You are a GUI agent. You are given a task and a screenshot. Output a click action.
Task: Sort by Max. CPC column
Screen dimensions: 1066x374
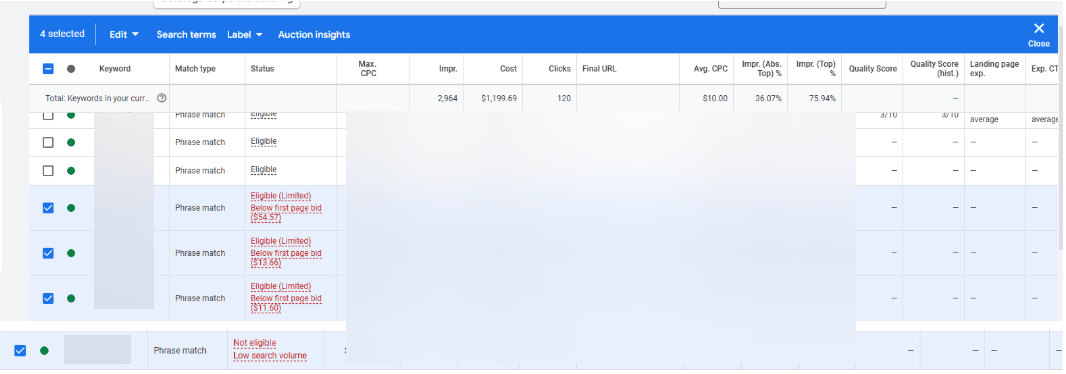[x=367, y=69]
